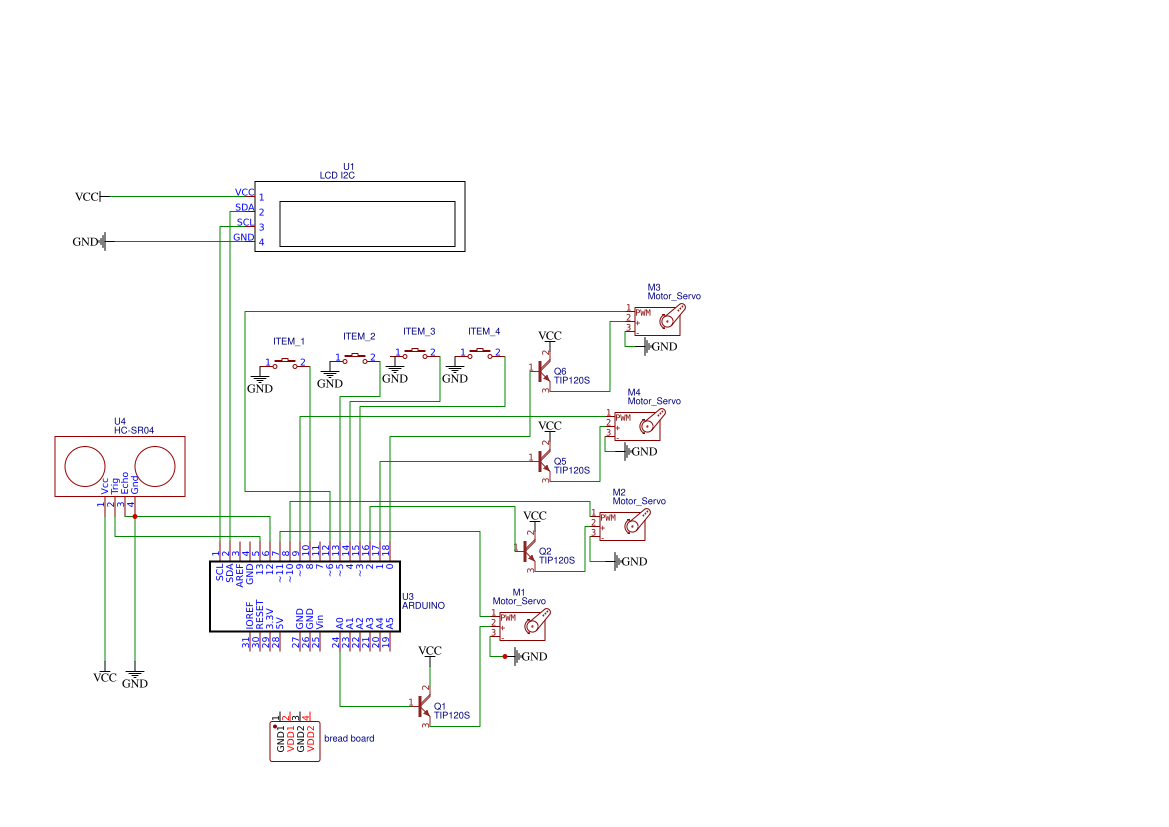Click the "Vin" pin label on Arduino
Image resolution: width=1169 pixels, height=827 pixels.
coord(320,623)
